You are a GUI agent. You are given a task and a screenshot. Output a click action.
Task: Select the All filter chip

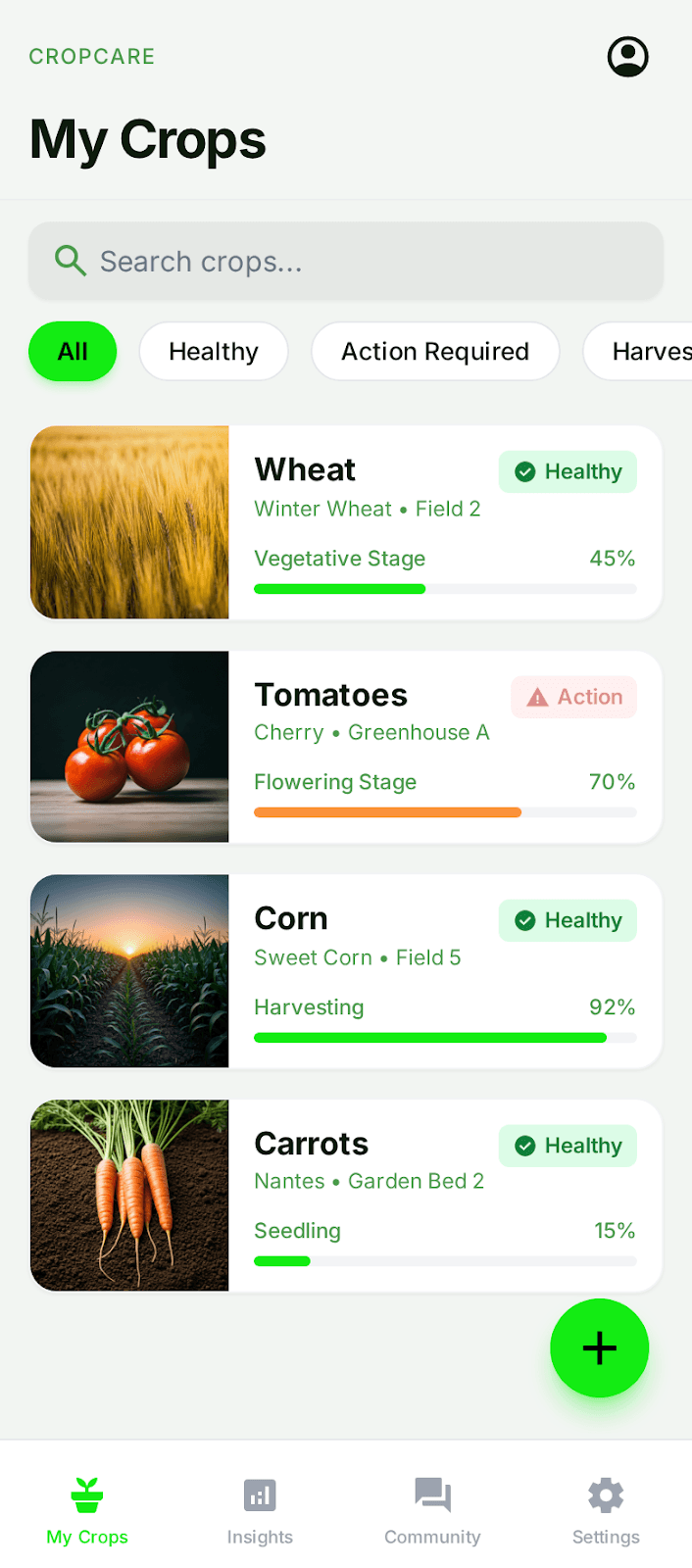point(73,351)
